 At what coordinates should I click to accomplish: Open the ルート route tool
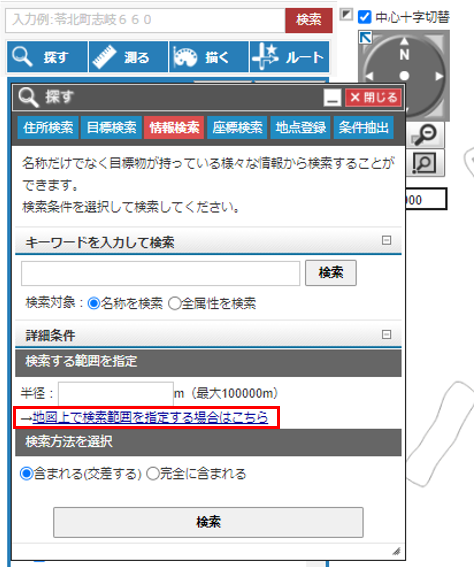coord(290,57)
